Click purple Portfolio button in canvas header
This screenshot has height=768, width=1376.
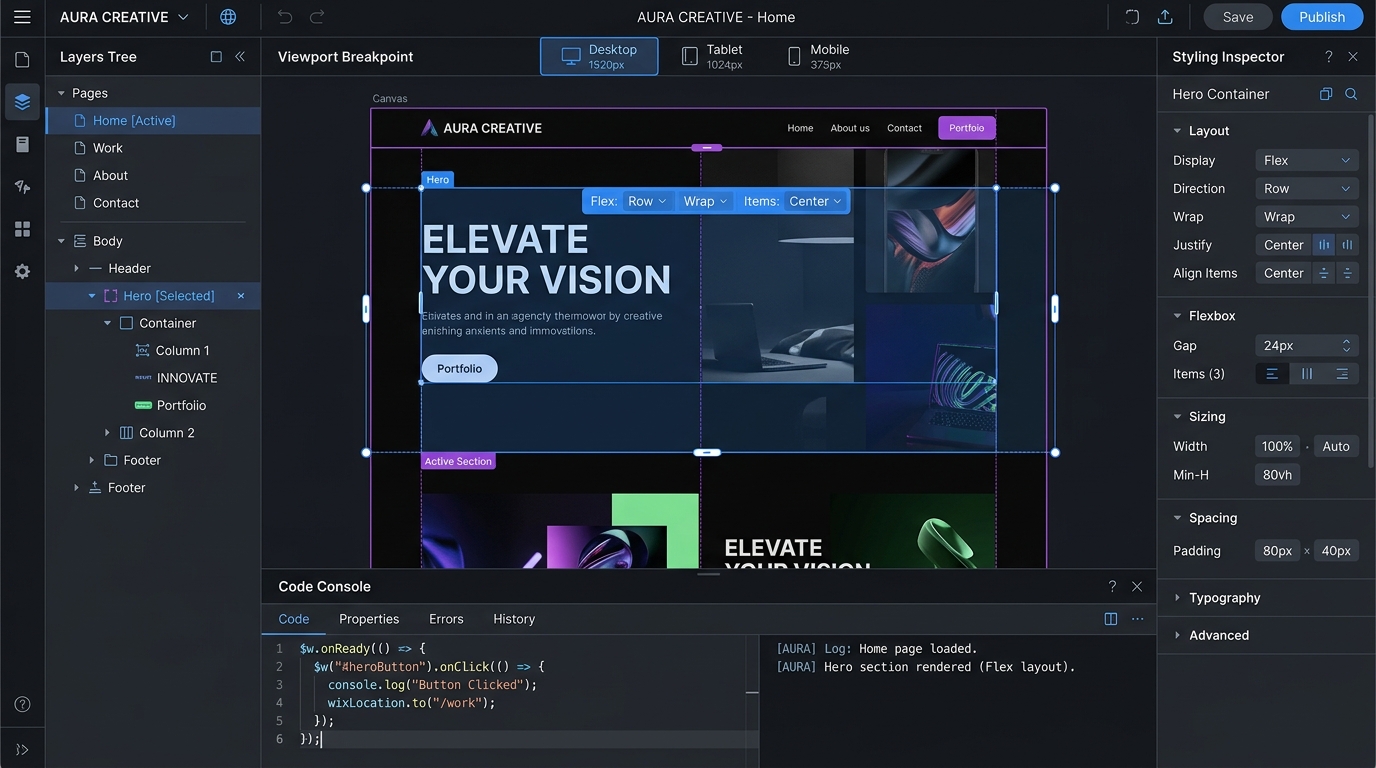coord(967,128)
